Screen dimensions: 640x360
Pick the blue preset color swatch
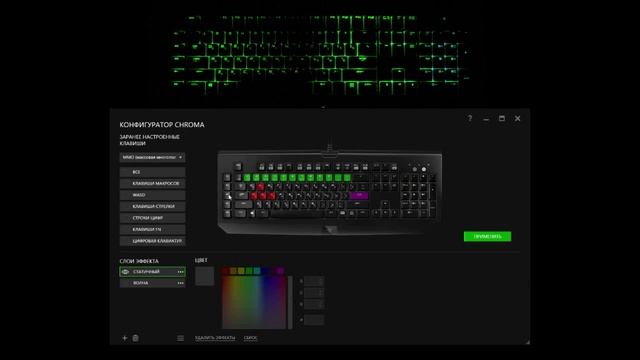pyautogui.click(x=264, y=271)
